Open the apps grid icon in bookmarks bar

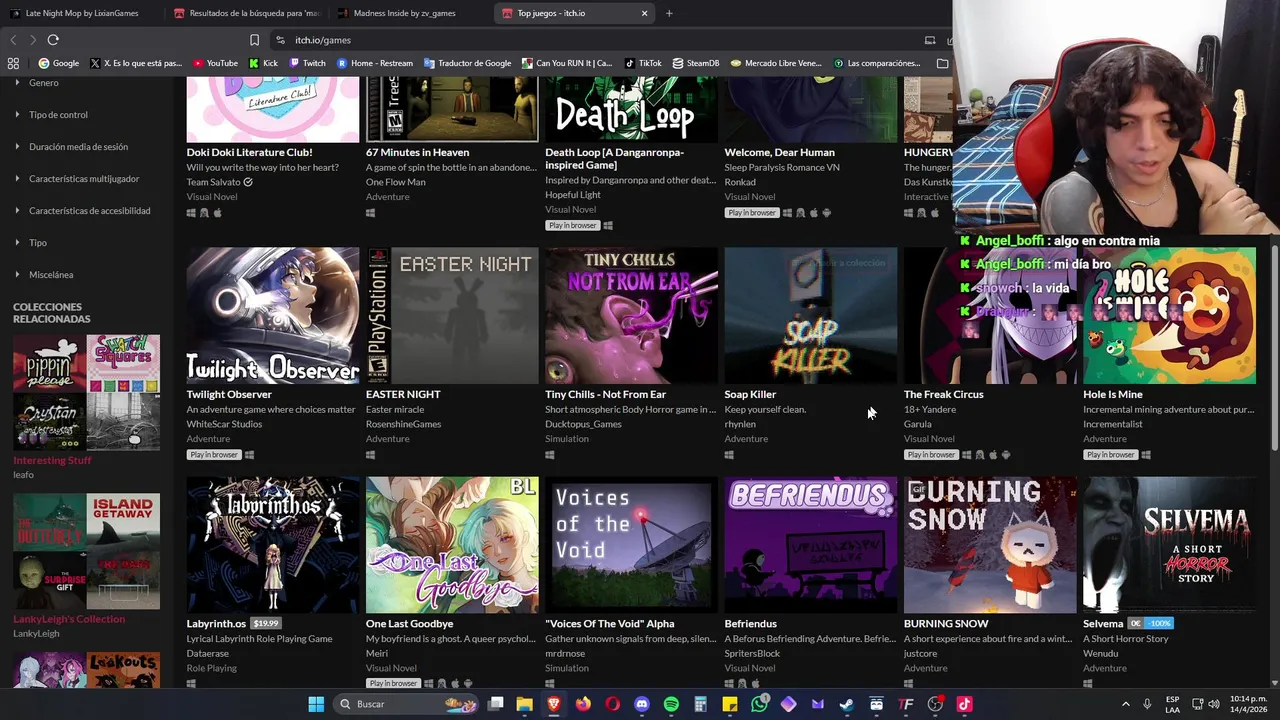(x=13, y=63)
